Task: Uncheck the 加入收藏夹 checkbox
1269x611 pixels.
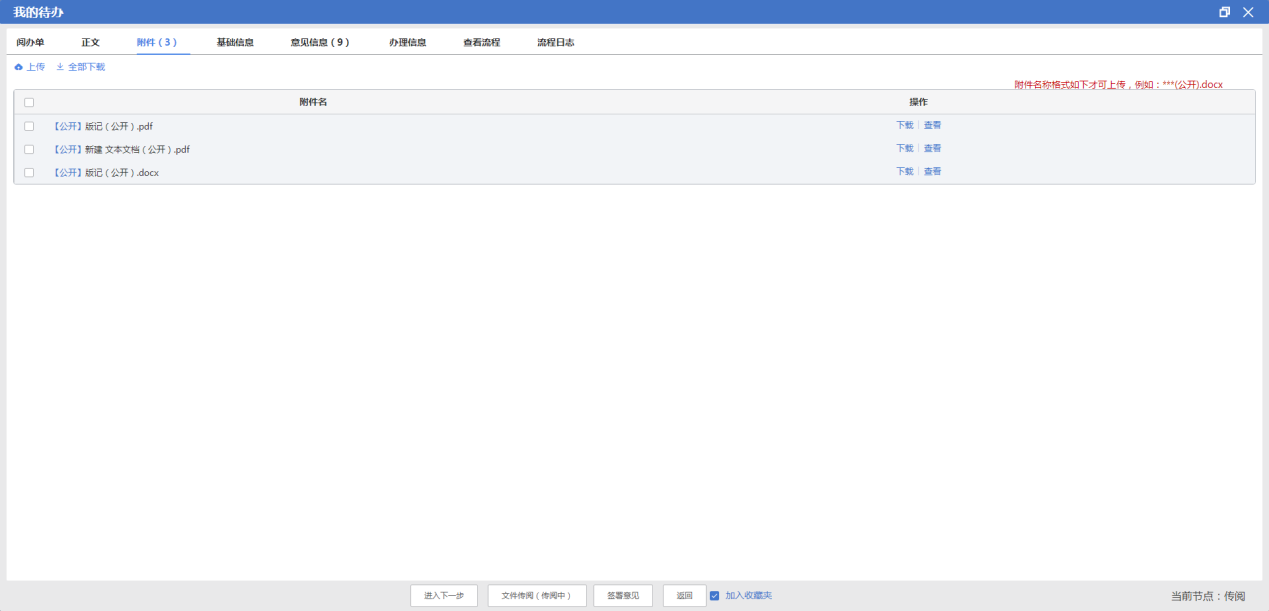Action: coord(714,596)
